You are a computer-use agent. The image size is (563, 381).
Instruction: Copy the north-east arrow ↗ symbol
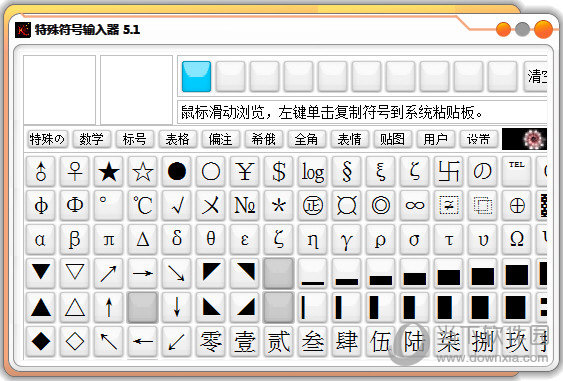109,273
